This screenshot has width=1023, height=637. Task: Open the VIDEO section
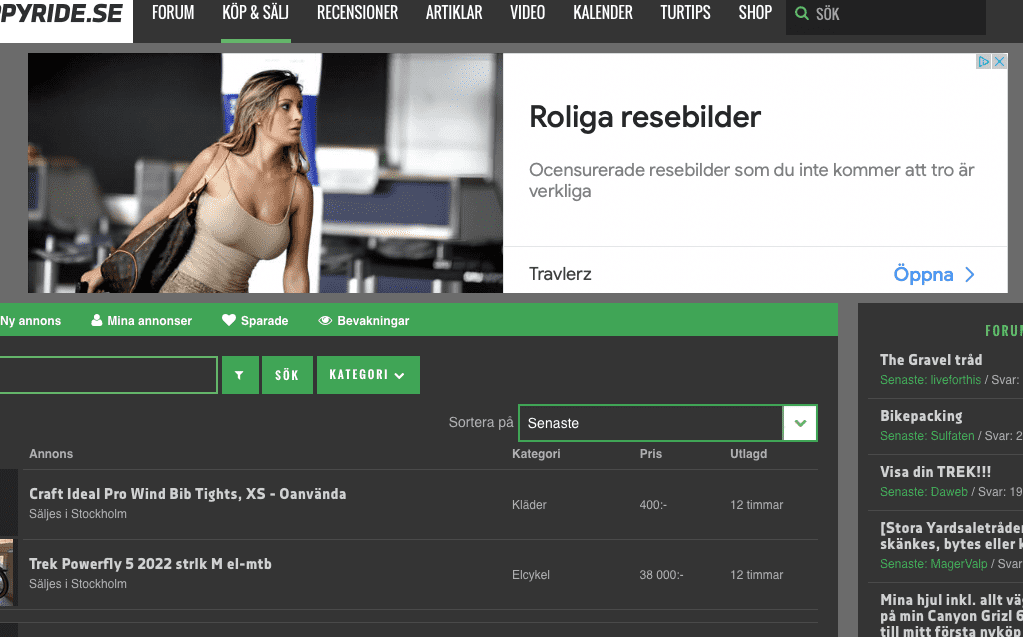(527, 13)
